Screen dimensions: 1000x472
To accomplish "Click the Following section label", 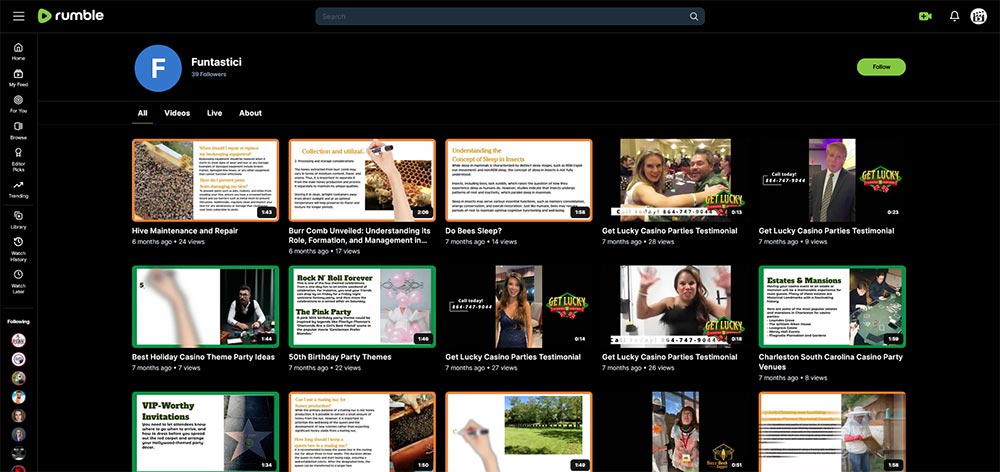I will (18, 321).
